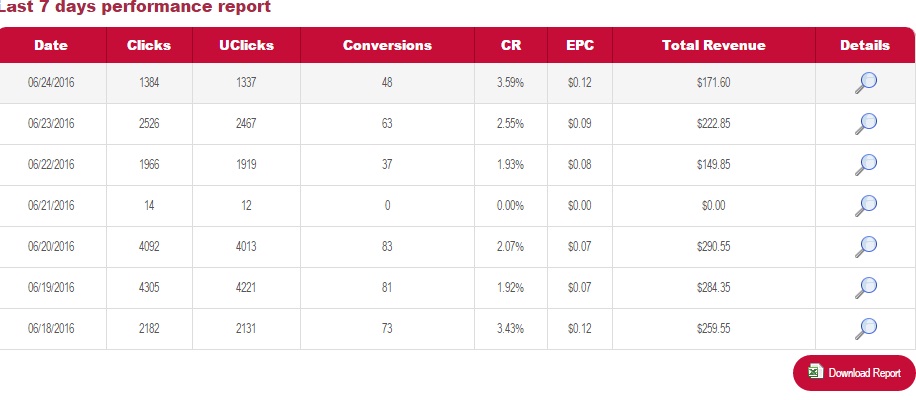Viewport: 916px width, 400px height.
Task: Click the Clicks column header
Action: 149,45
